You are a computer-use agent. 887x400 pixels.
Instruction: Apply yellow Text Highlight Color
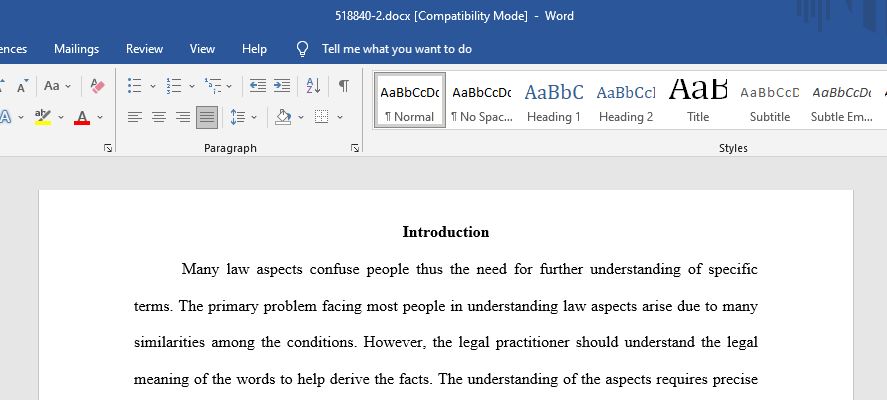coord(43,117)
